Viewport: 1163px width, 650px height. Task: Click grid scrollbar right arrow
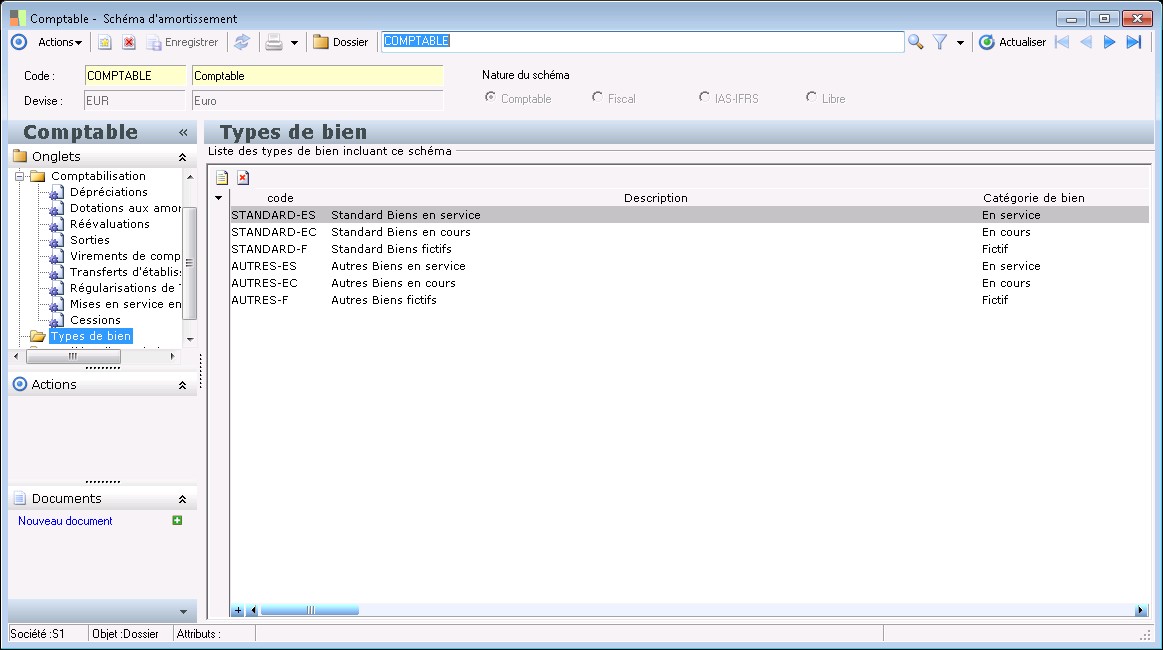click(x=1141, y=611)
